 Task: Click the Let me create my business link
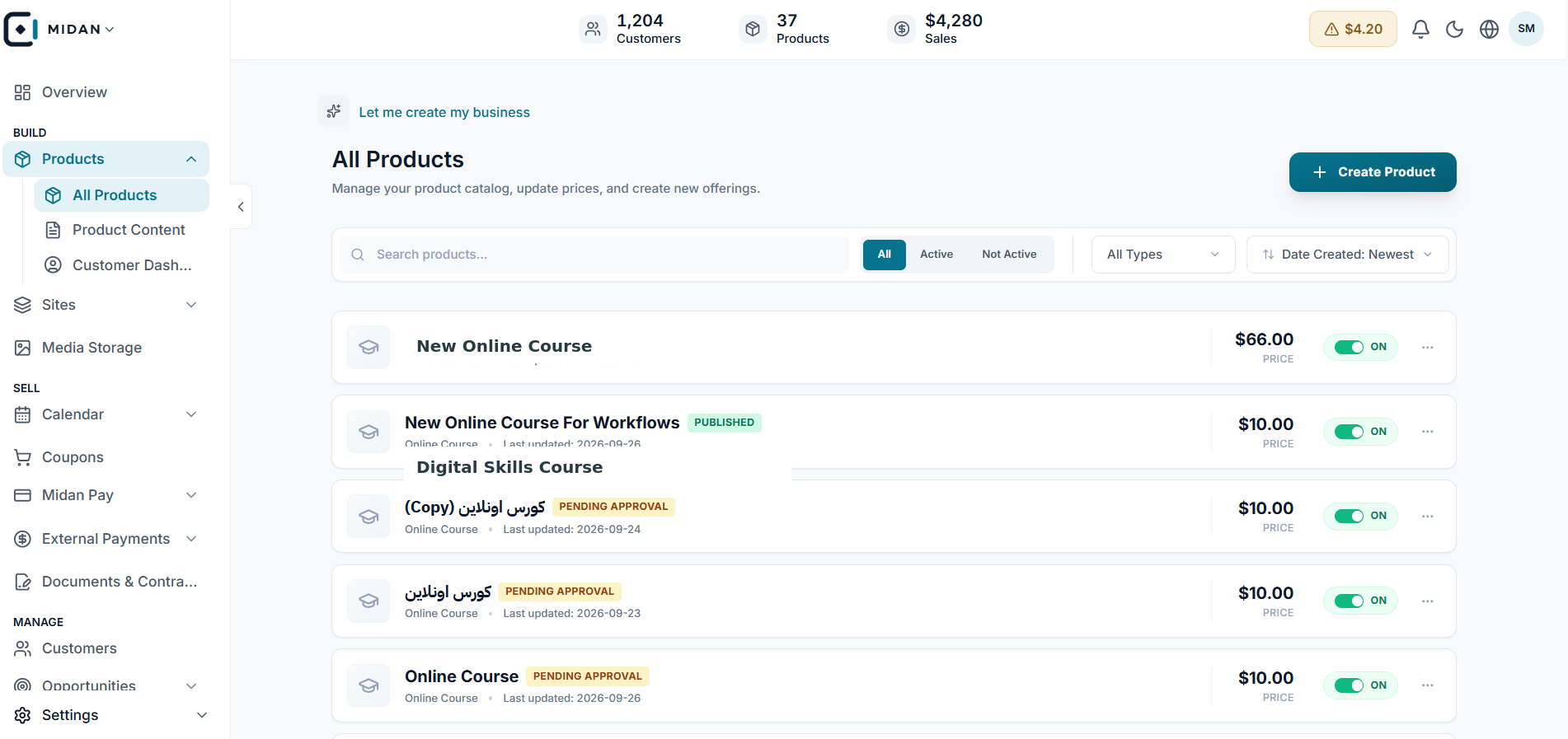tap(444, 112)
